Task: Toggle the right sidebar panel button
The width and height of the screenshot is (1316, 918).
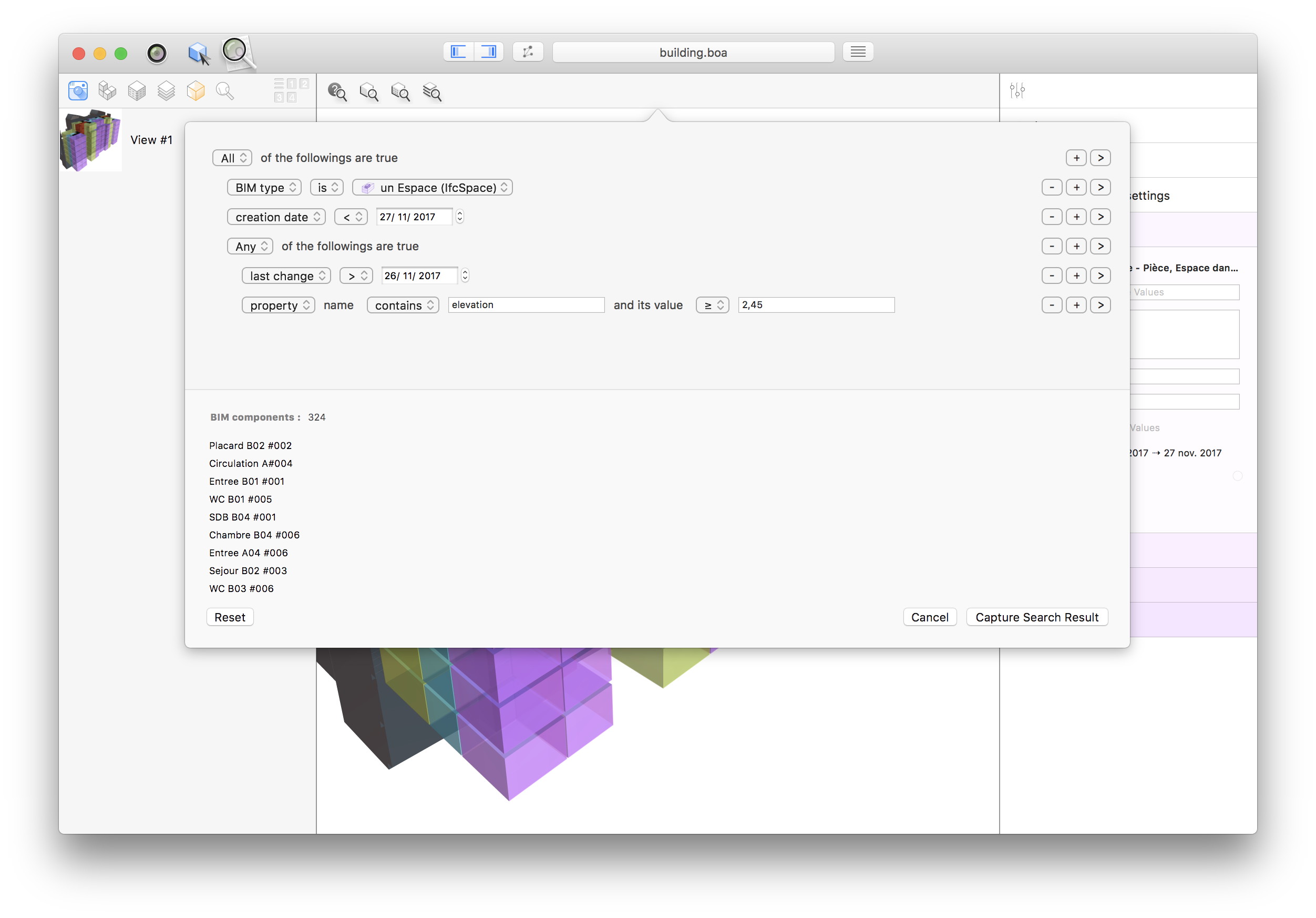Action: coord(489,52)
